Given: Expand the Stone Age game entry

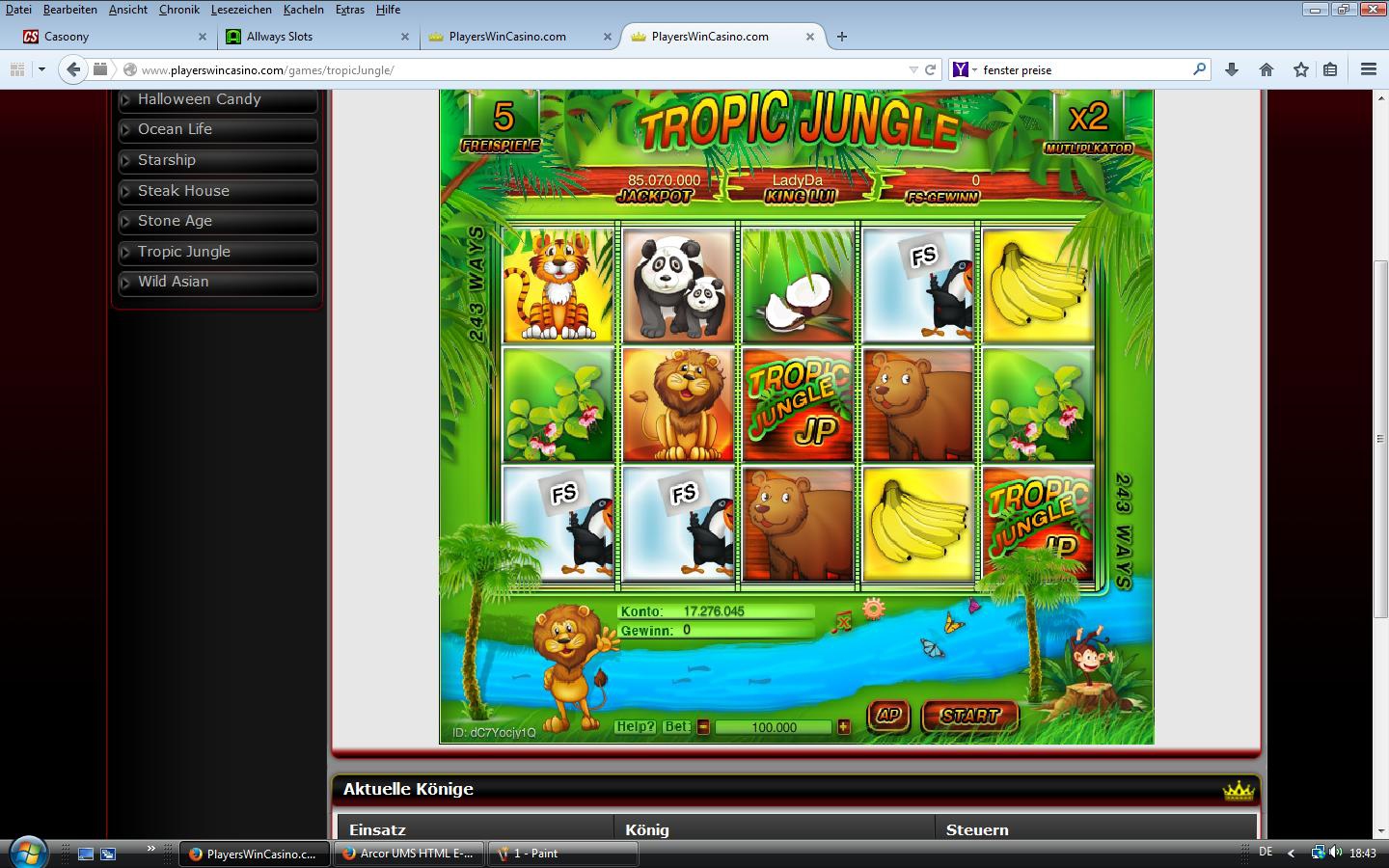Looking at the screenshot, I should coord(217,222).
